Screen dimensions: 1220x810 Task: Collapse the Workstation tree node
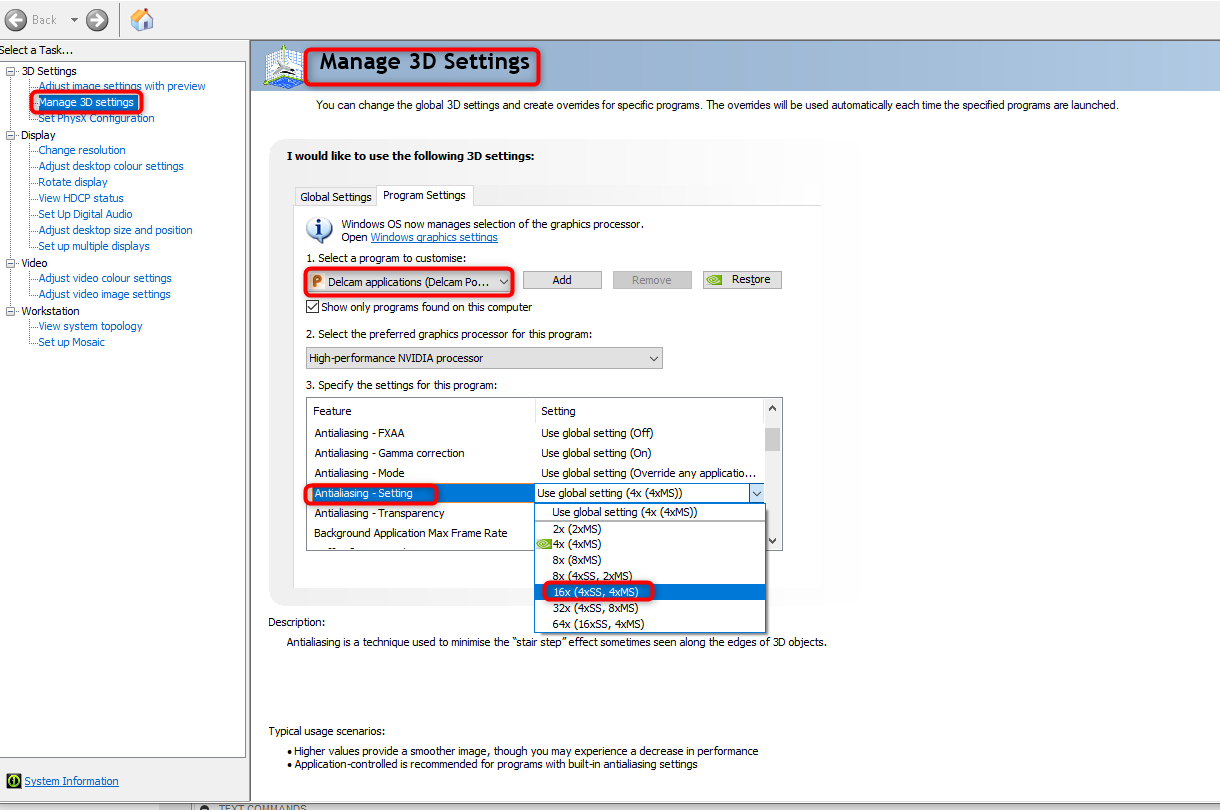point(11,311)
